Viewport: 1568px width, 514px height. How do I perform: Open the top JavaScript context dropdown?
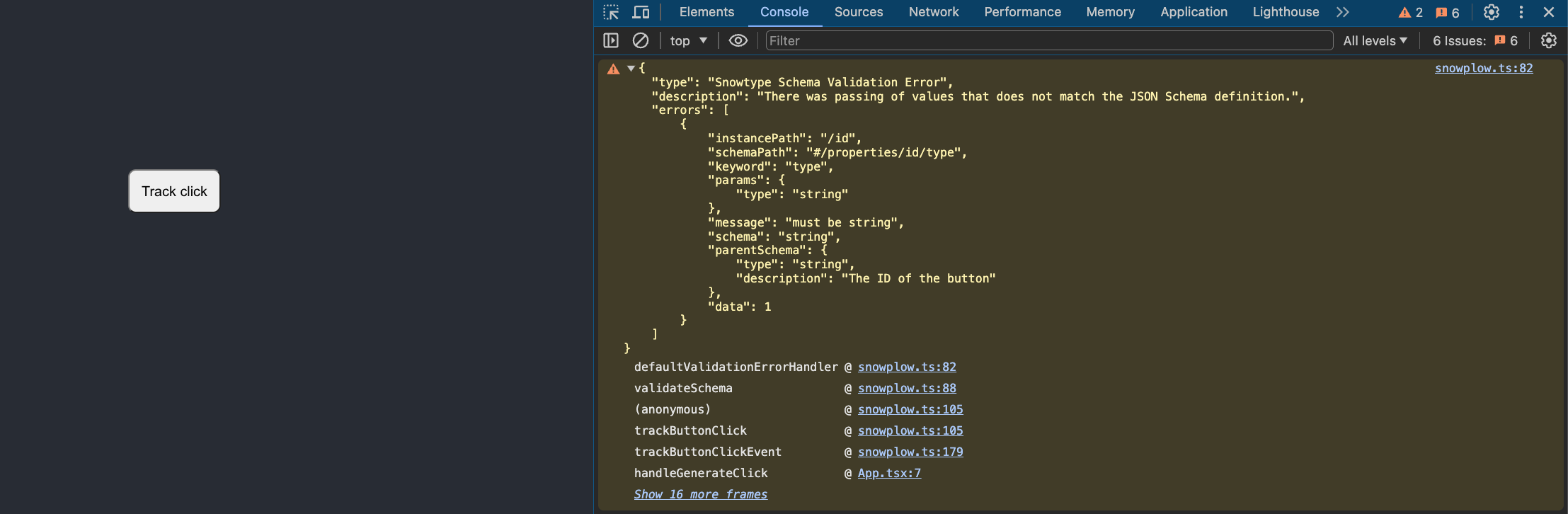pyautogui.click(x=689, y=41)
